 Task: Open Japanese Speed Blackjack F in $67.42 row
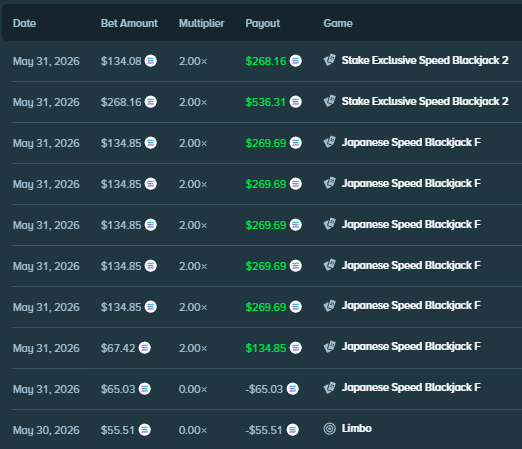click(411, 347)
